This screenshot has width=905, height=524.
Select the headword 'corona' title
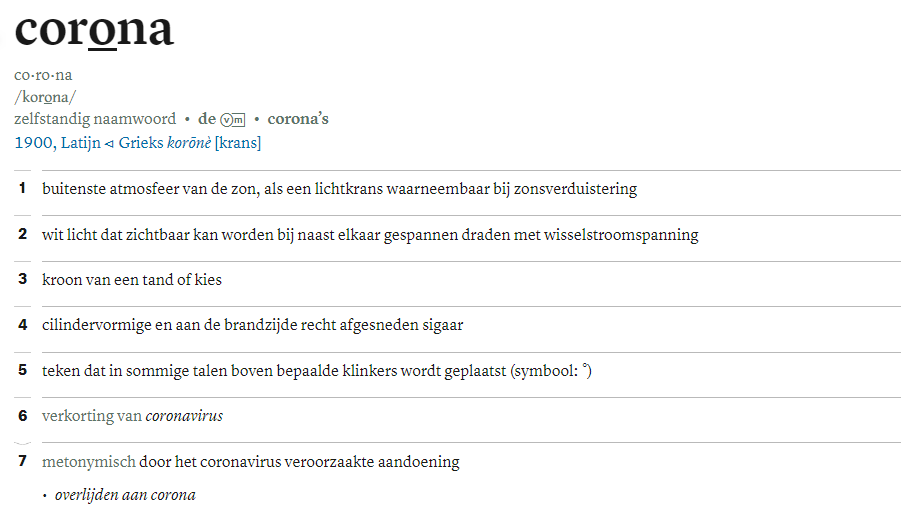pos(94,30)
